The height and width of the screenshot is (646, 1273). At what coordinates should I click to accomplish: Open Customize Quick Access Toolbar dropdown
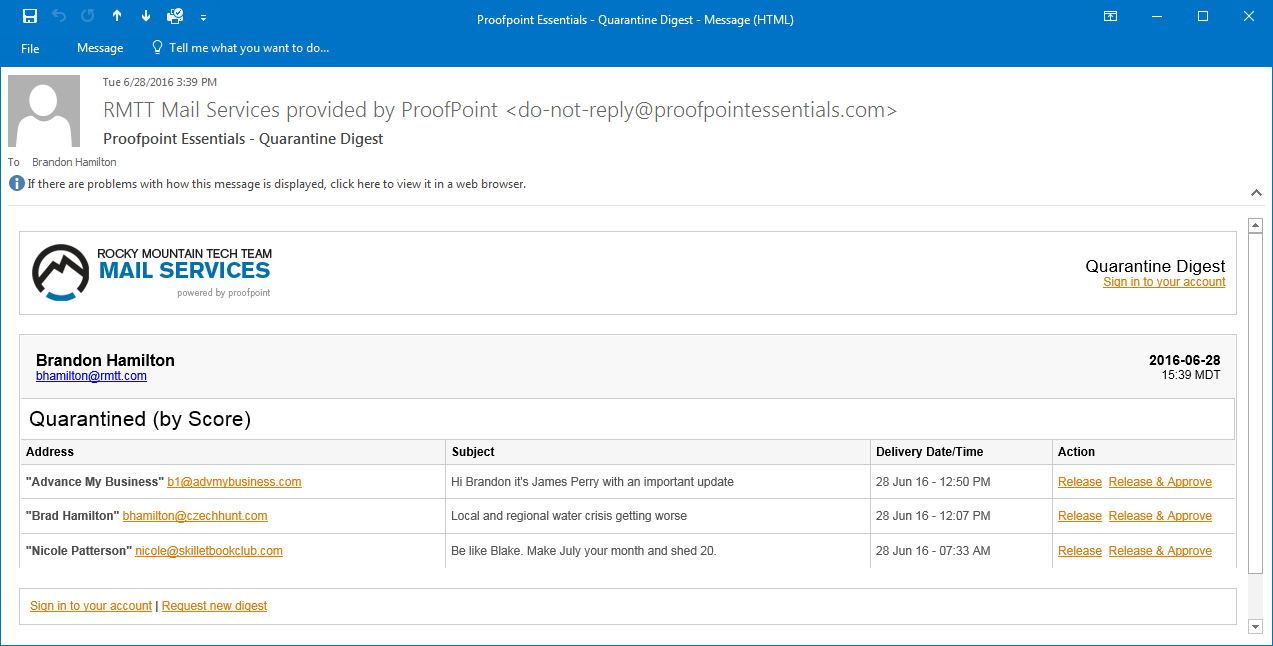click(204, 17)
